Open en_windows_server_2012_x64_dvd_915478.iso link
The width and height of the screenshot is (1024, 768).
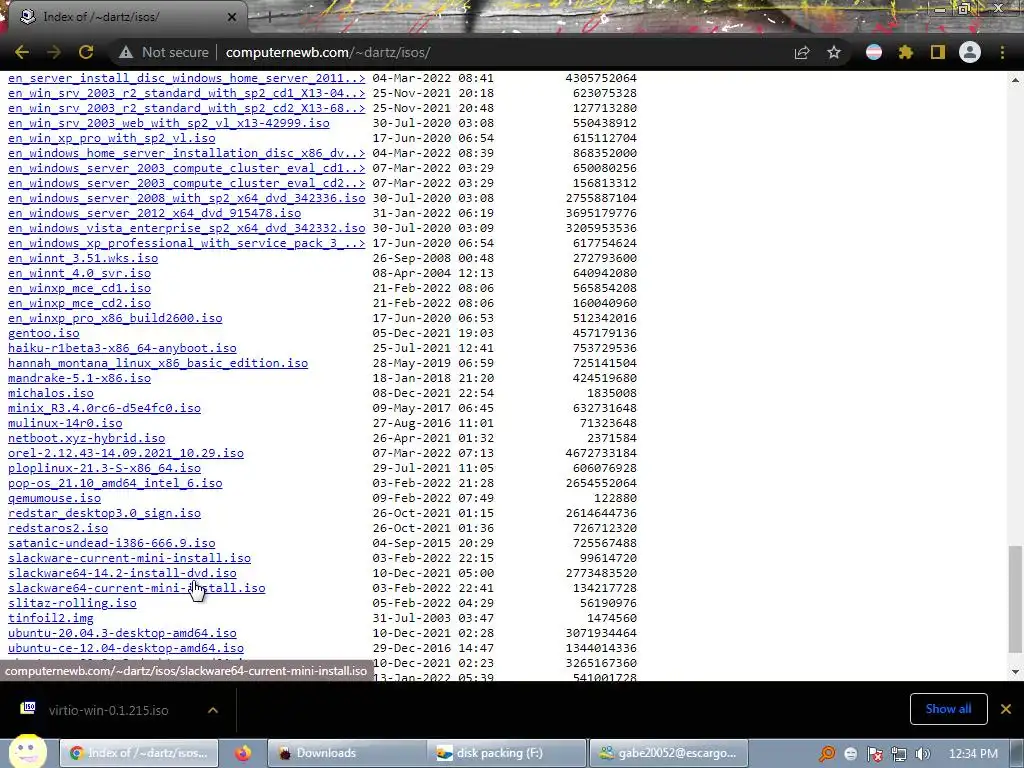pyautogui.click(x=154, y=213)
